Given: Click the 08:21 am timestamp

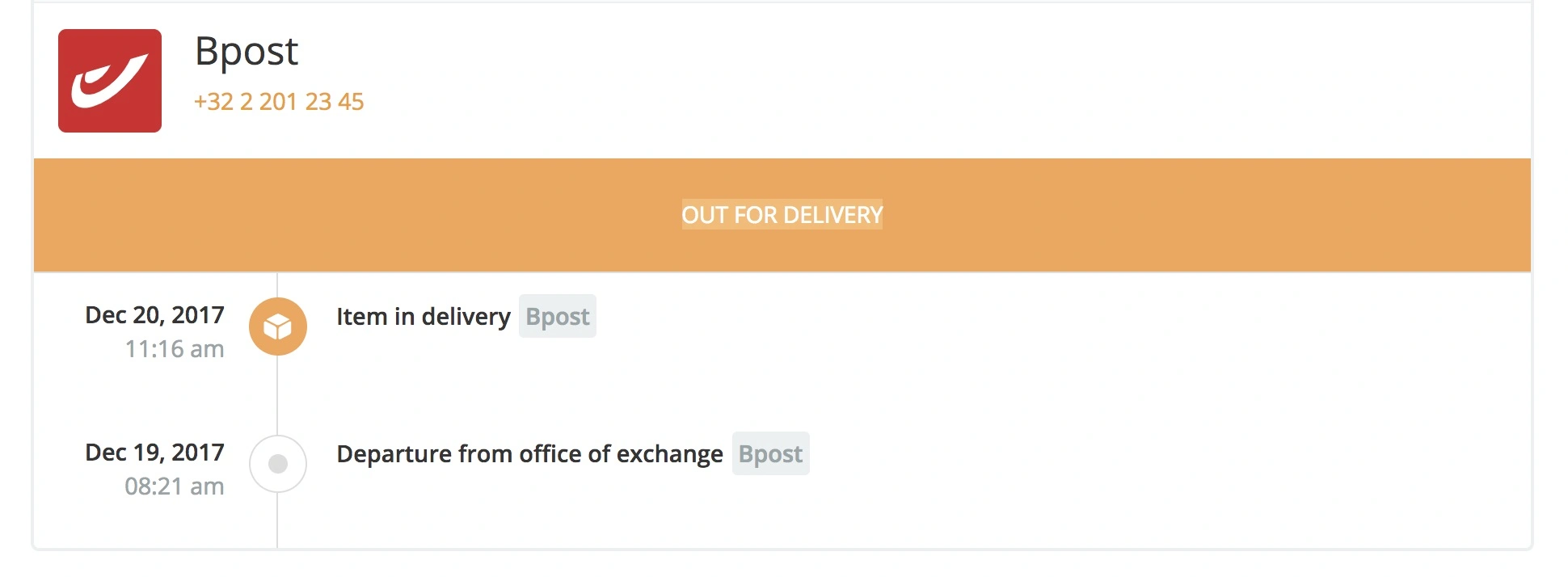Looking at the screenshot, I should (x=174, y=486).
